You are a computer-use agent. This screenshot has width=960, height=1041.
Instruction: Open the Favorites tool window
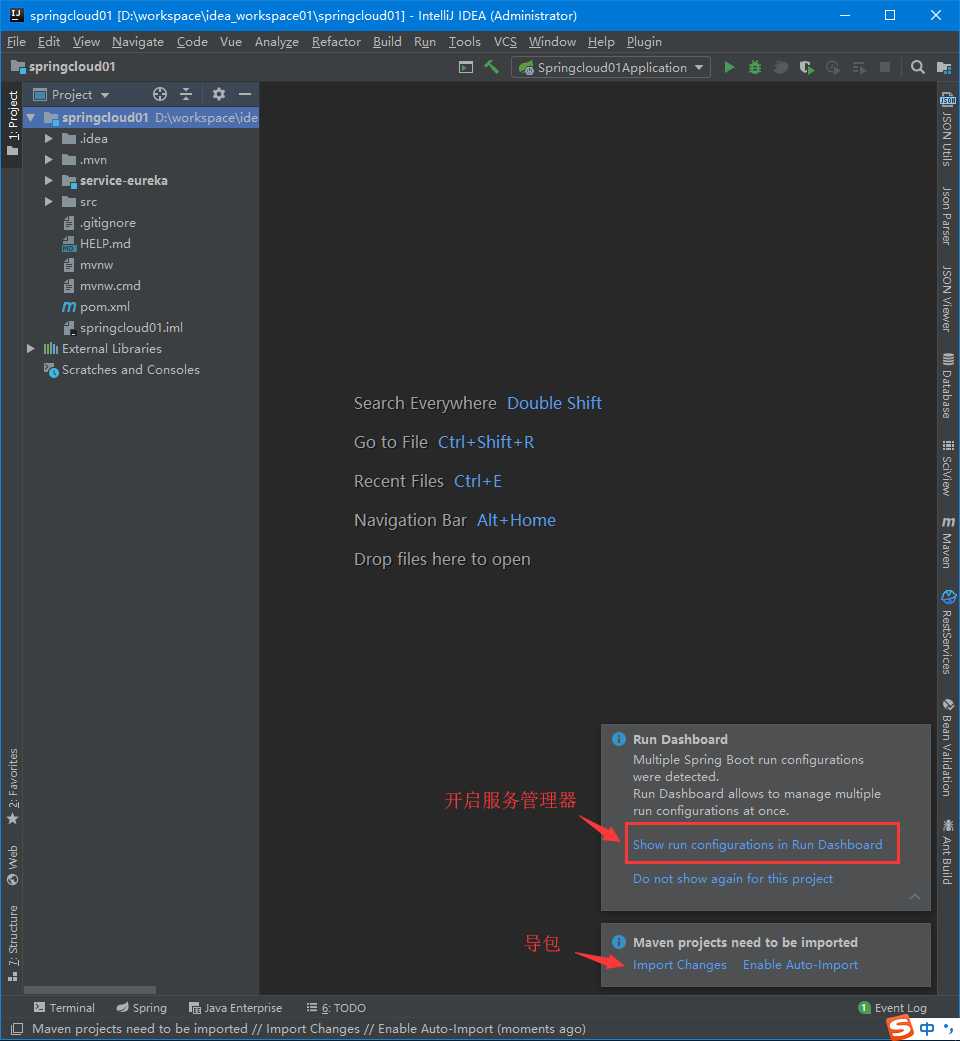point(13,786)
